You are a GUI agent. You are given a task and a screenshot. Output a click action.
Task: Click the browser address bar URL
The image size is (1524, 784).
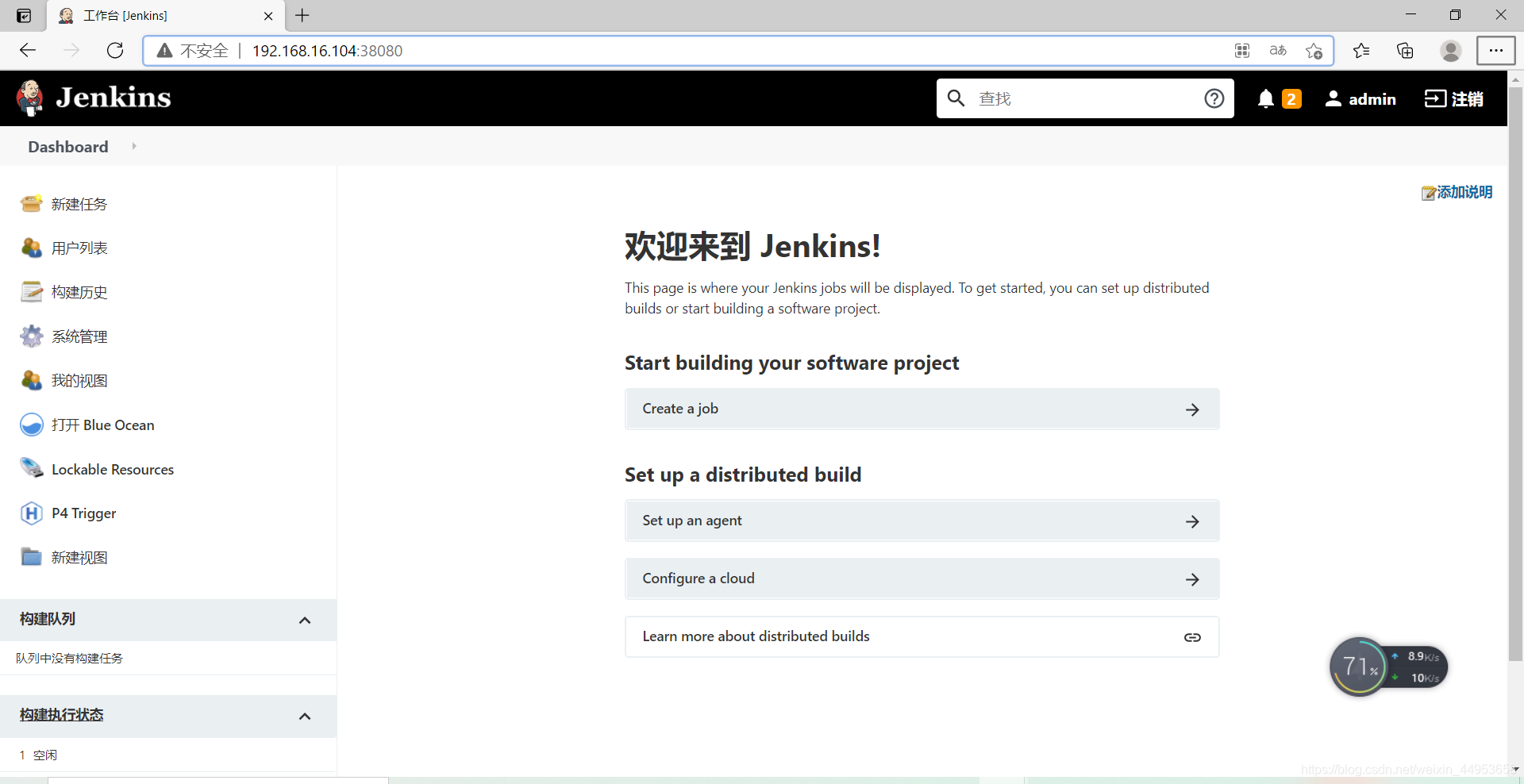327,51
